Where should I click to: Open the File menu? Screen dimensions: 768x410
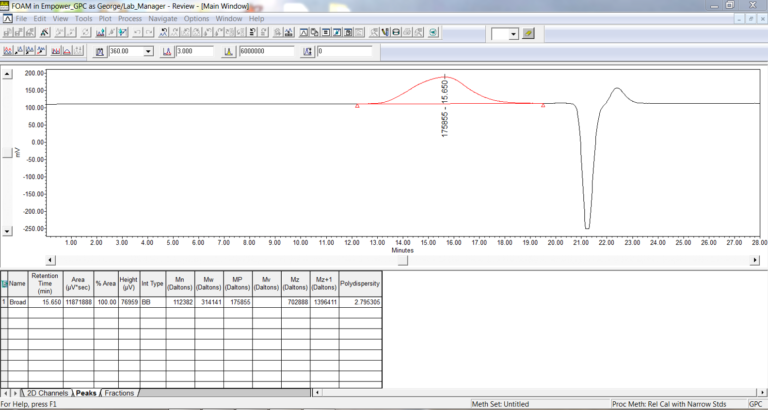[x=21, y=19]
